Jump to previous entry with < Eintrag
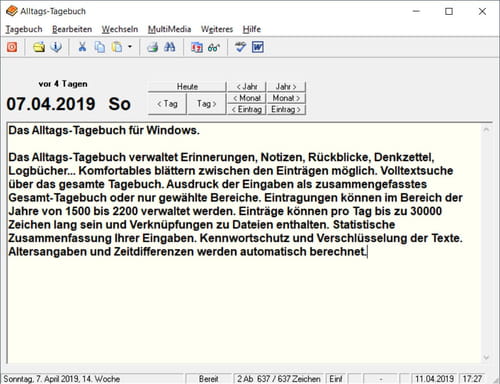This screenshot has width=500, height=384. click(247, 109)
